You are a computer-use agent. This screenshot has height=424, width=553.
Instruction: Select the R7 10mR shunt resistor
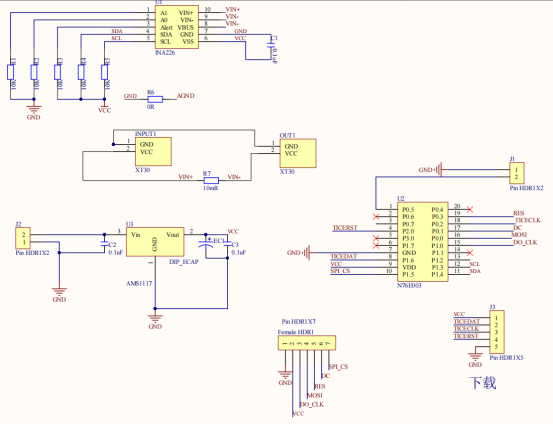[x=211, y=180]
